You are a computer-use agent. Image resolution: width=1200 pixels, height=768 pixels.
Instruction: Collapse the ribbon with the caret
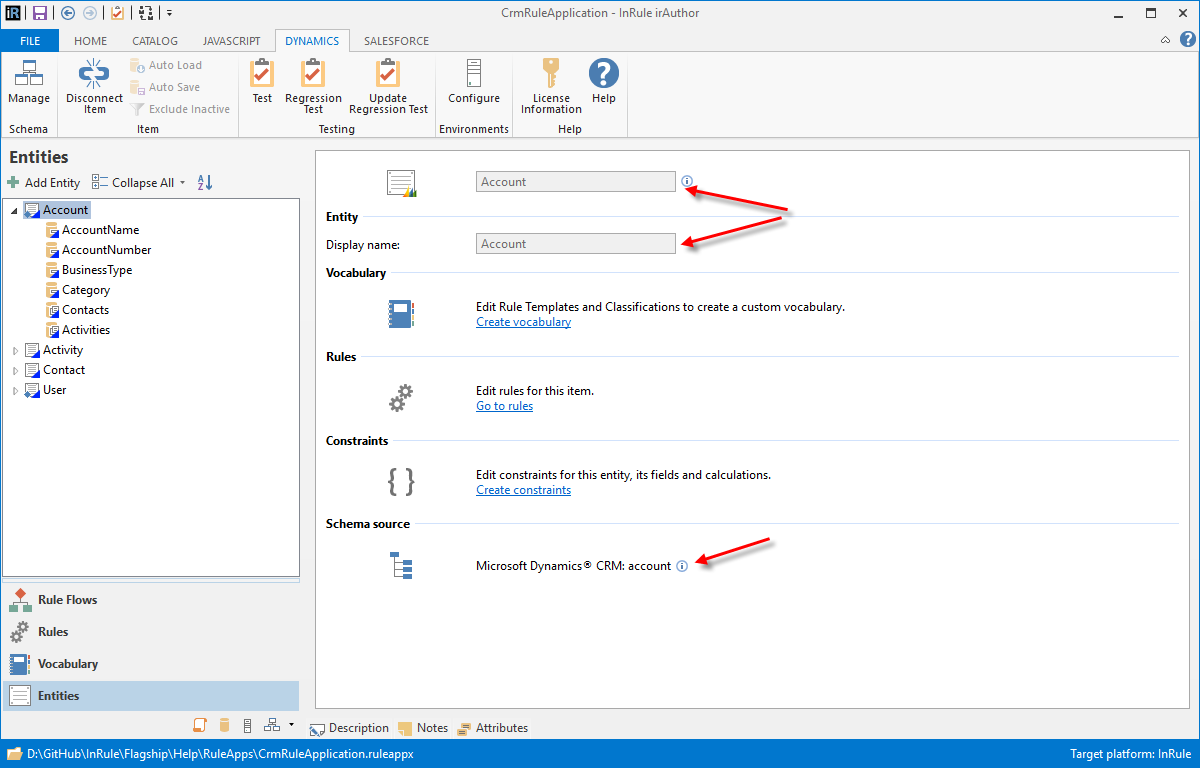pos(1165,41)
